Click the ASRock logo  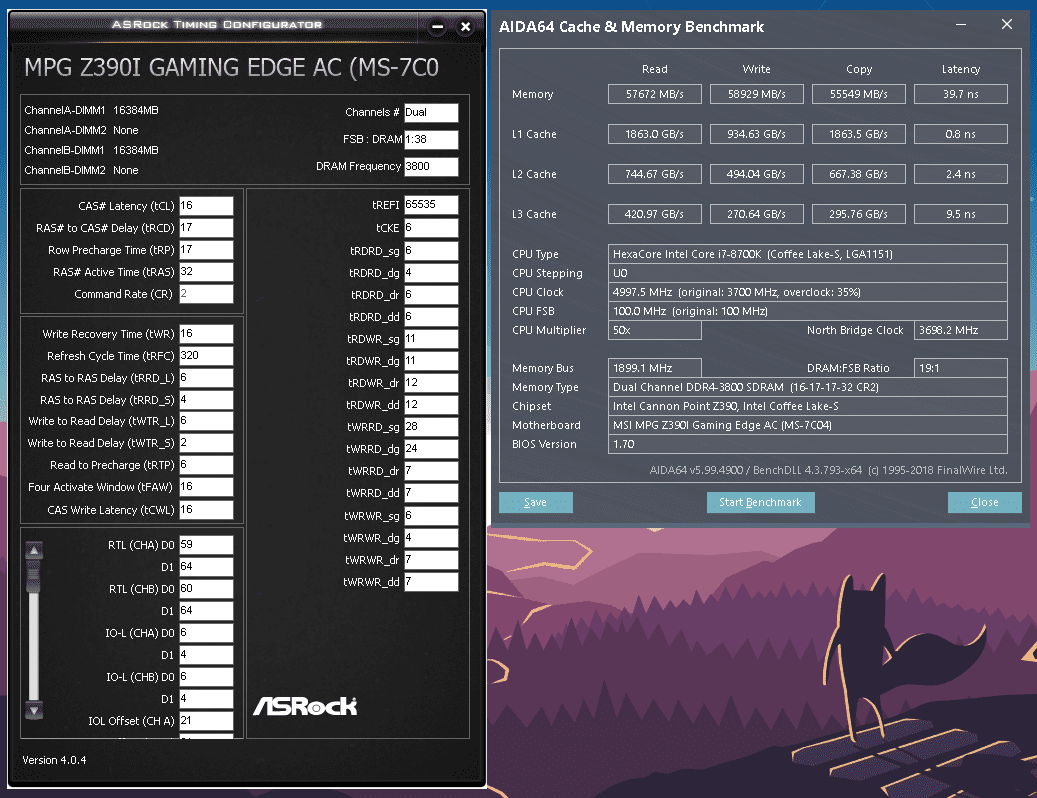pos(305,706)
